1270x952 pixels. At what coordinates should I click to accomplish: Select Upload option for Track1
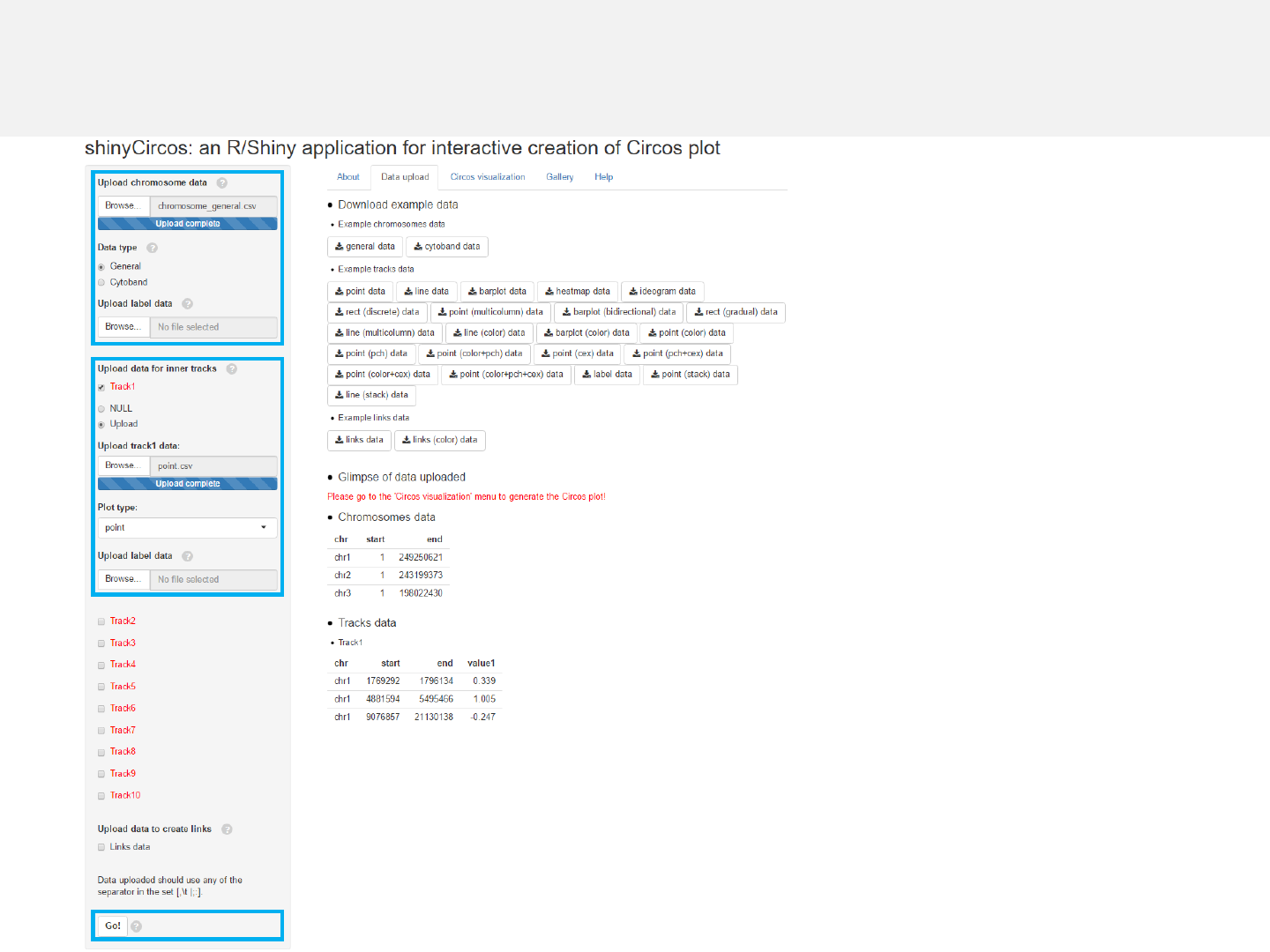tap(101, 425)
